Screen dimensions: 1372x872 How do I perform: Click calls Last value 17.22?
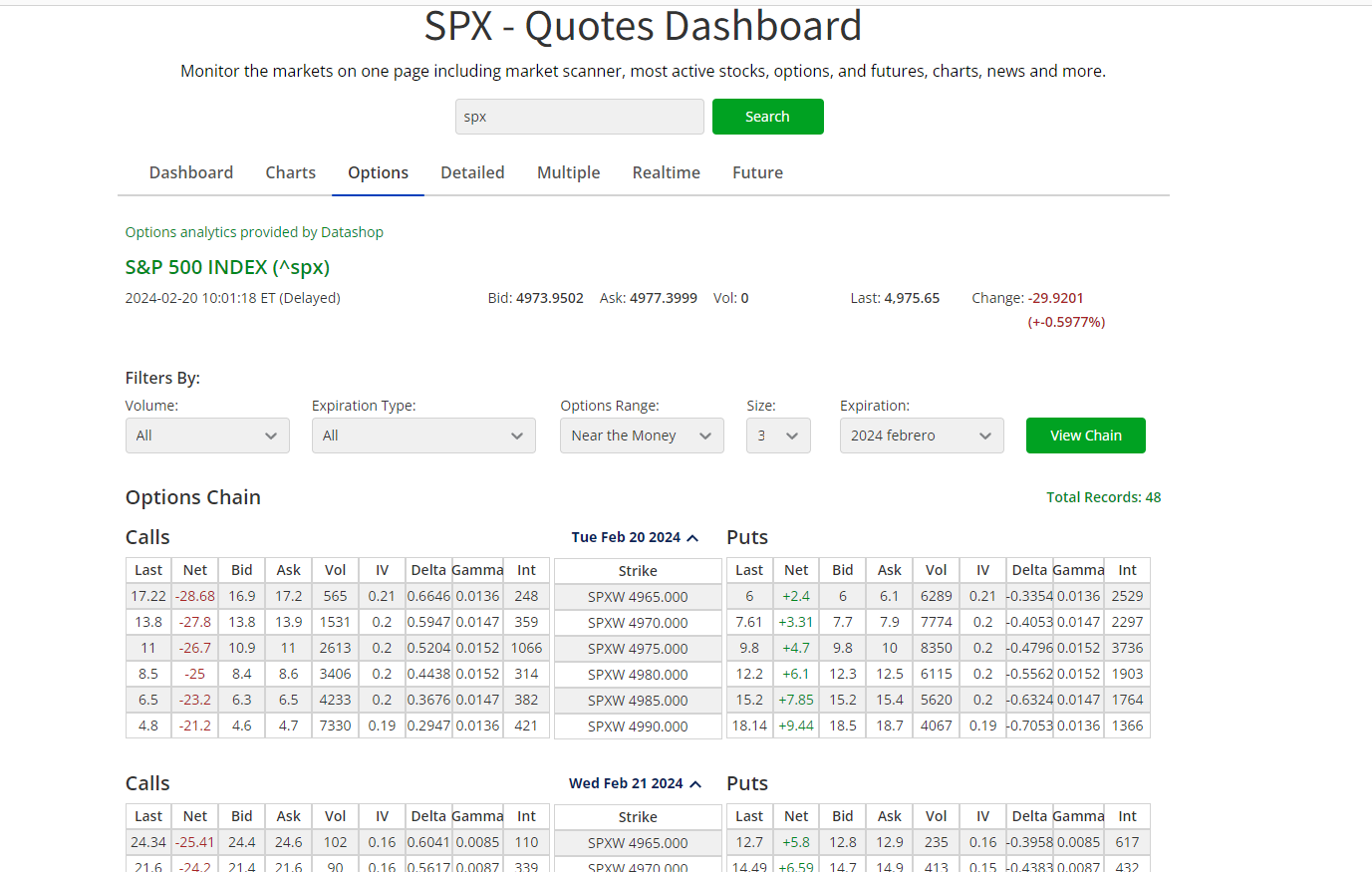148,596
